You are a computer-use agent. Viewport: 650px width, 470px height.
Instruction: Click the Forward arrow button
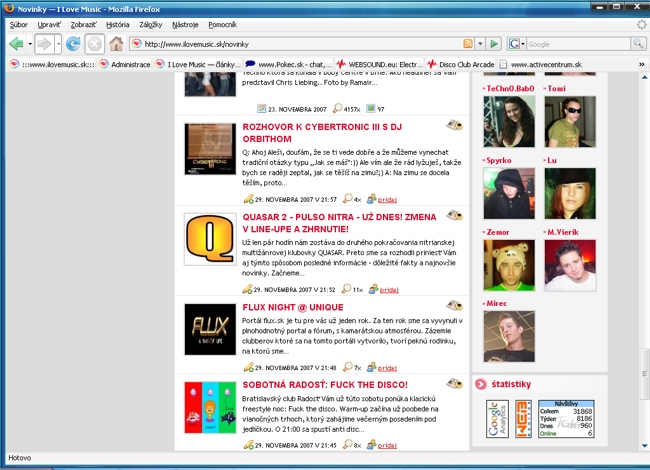point(44,44)
